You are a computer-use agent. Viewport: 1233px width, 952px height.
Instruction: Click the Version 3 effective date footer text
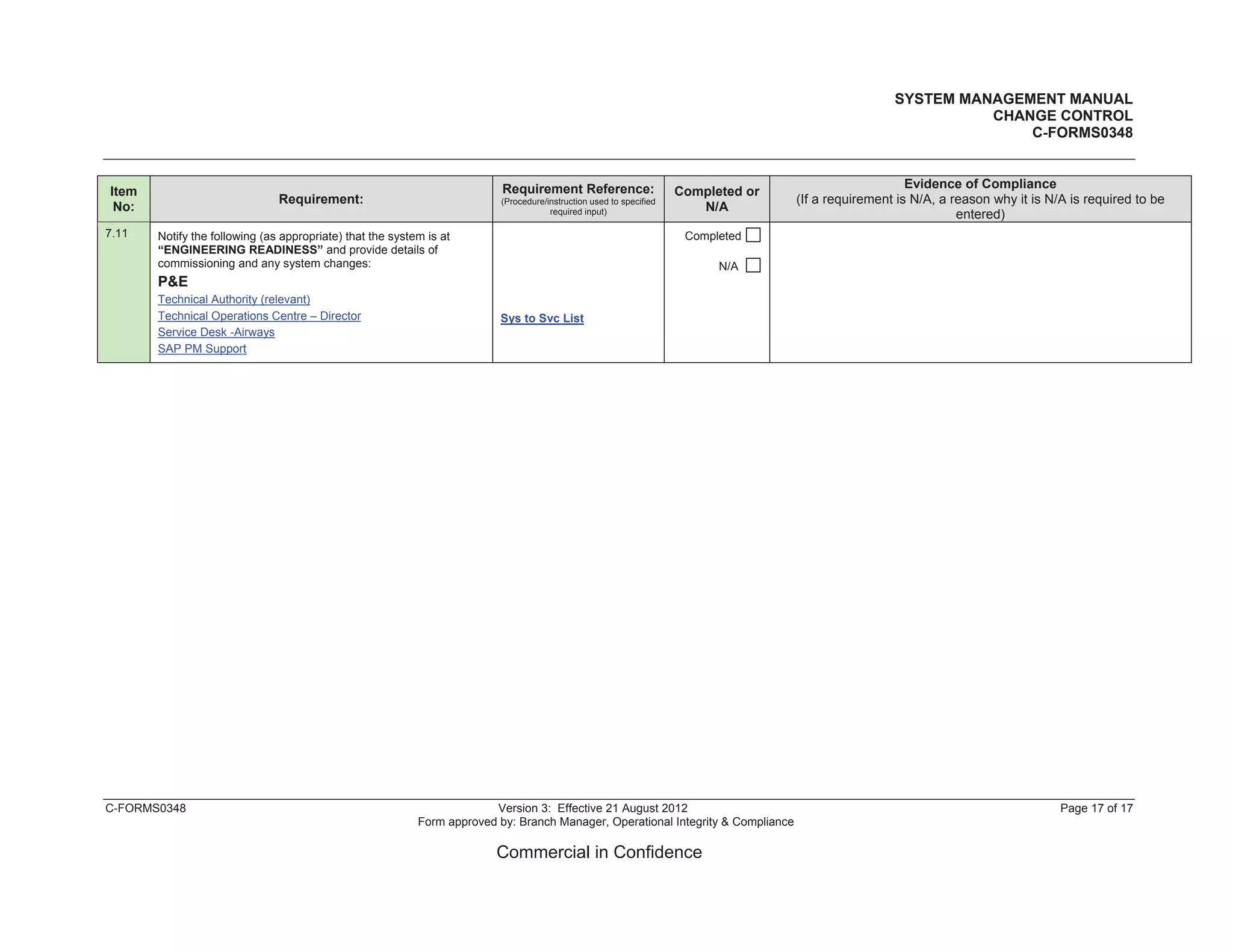tap(592, 808)
